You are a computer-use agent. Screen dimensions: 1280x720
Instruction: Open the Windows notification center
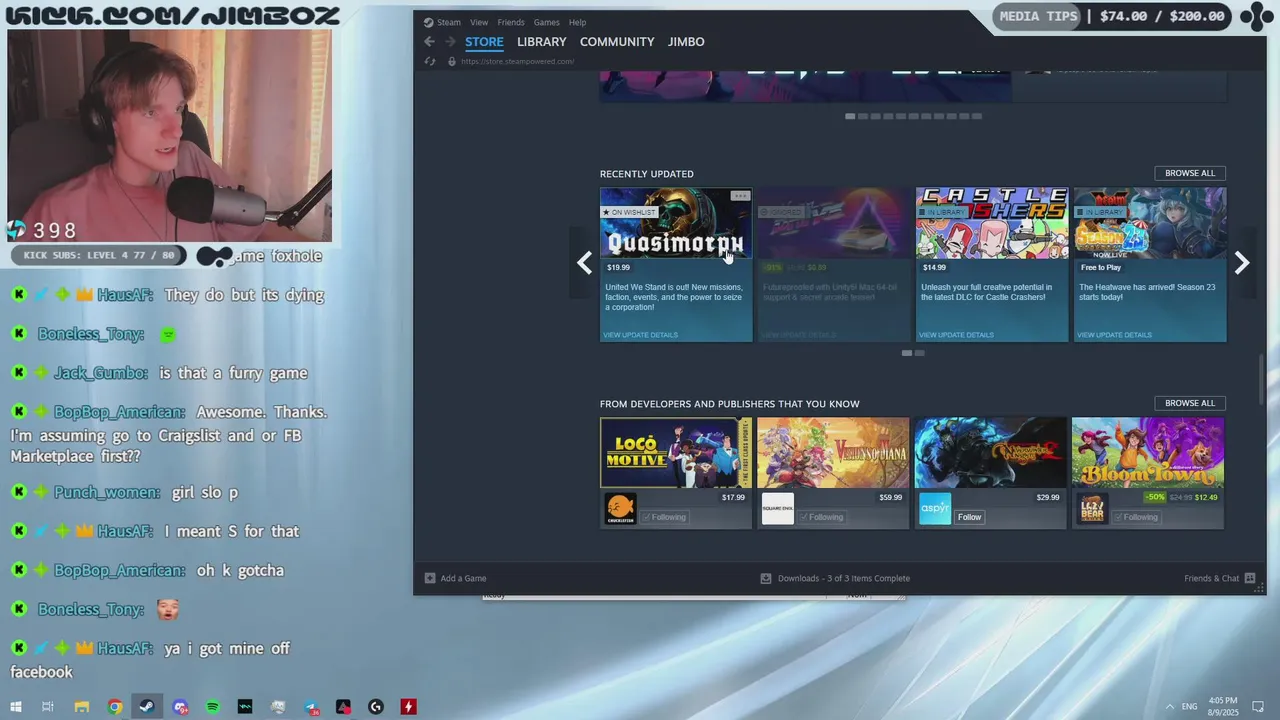[x=1260, y=707]
